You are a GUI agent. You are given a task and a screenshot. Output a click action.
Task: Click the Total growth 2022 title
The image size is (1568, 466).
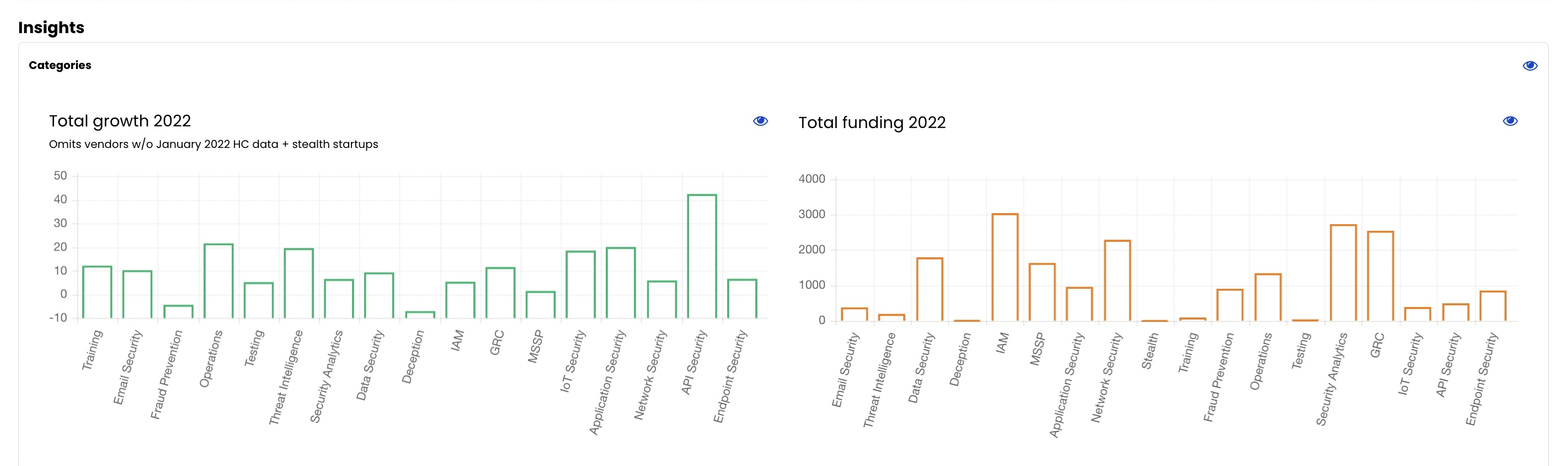point(120,120)
